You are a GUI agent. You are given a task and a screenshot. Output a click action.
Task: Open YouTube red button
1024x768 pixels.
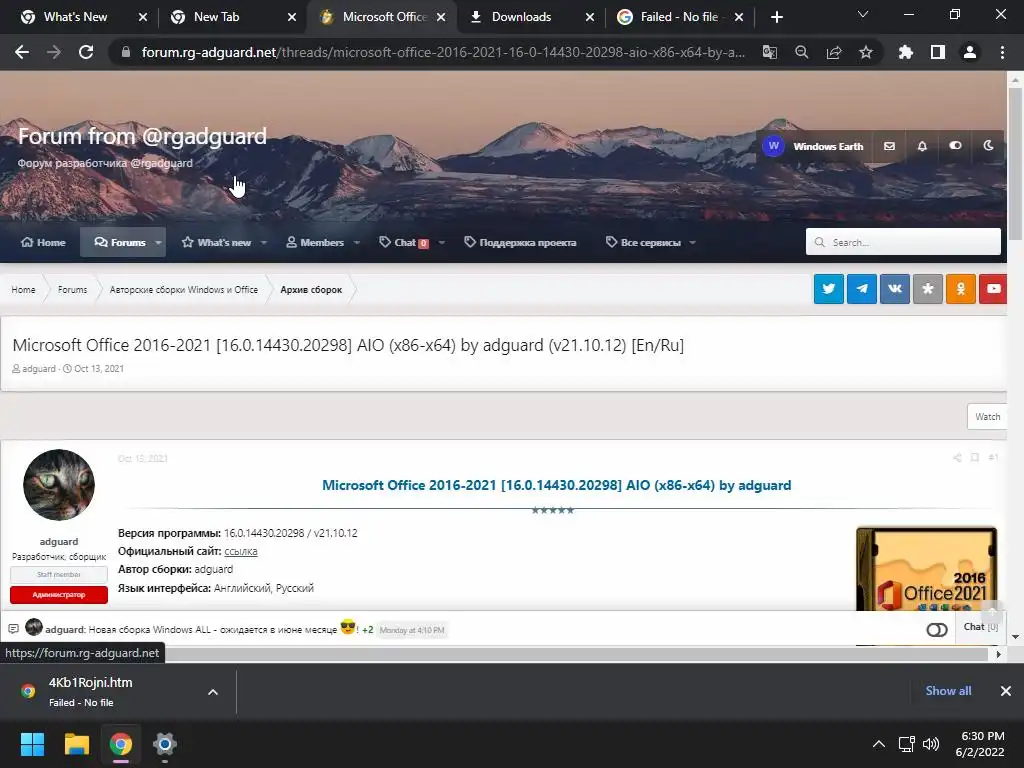coord(993,289)
